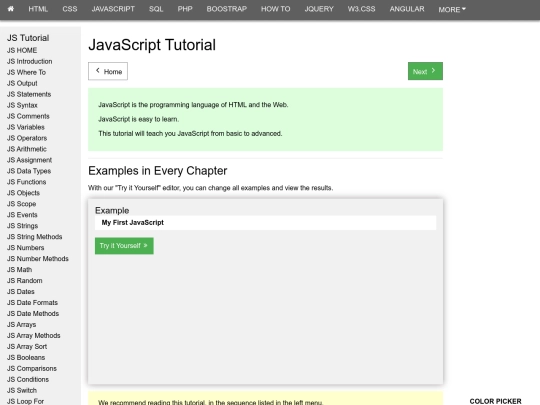Open JS Functions chapter
540x405 pixels.
coord(27,182)
